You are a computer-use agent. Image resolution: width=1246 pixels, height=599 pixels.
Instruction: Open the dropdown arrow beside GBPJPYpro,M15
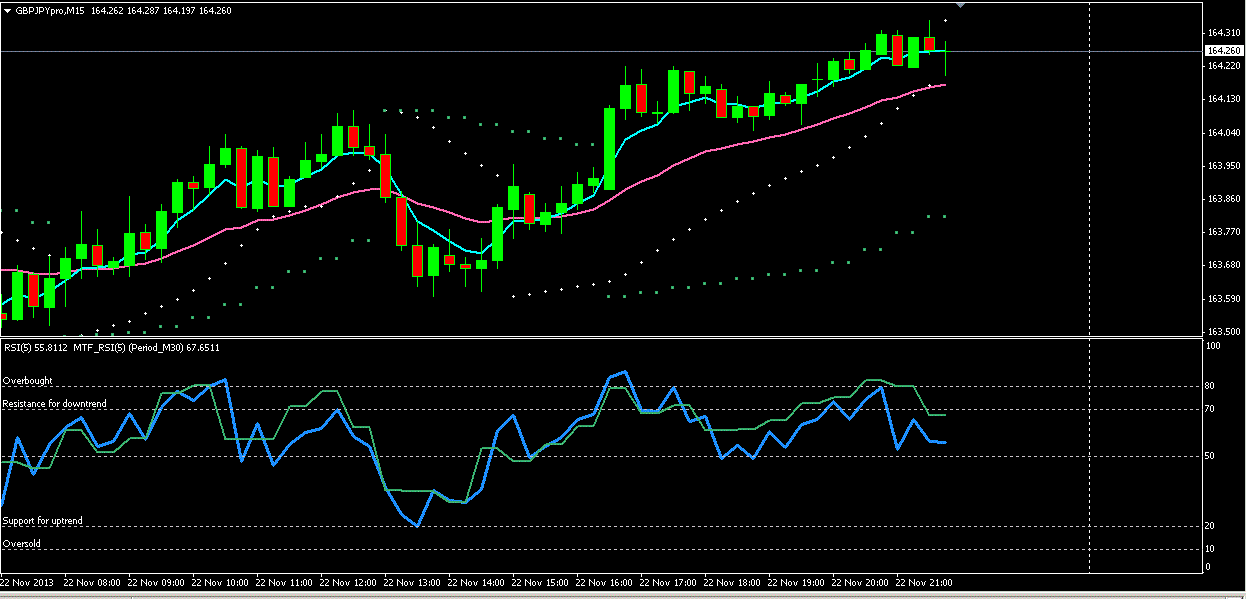click(x=7, y=10)
